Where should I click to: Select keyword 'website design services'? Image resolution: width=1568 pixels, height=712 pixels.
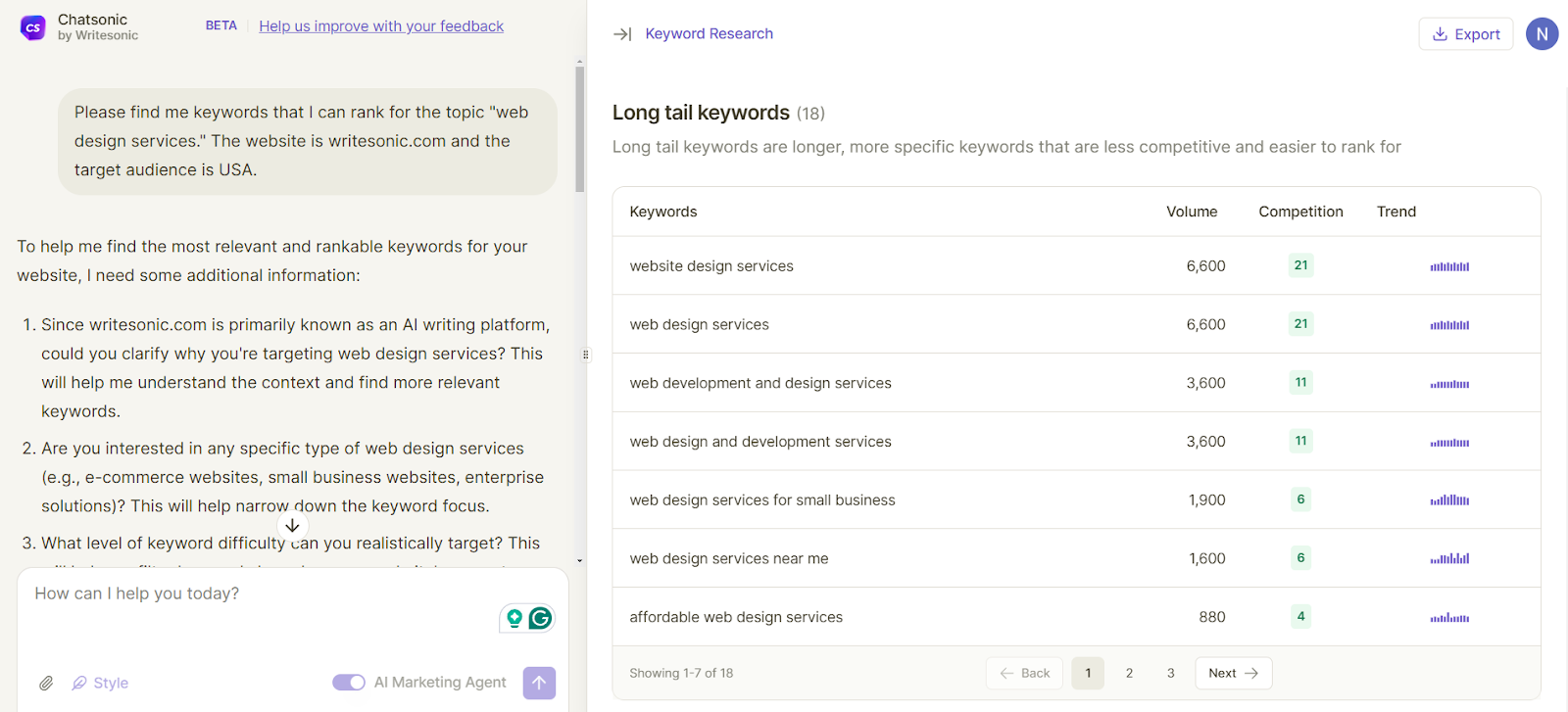711,265
